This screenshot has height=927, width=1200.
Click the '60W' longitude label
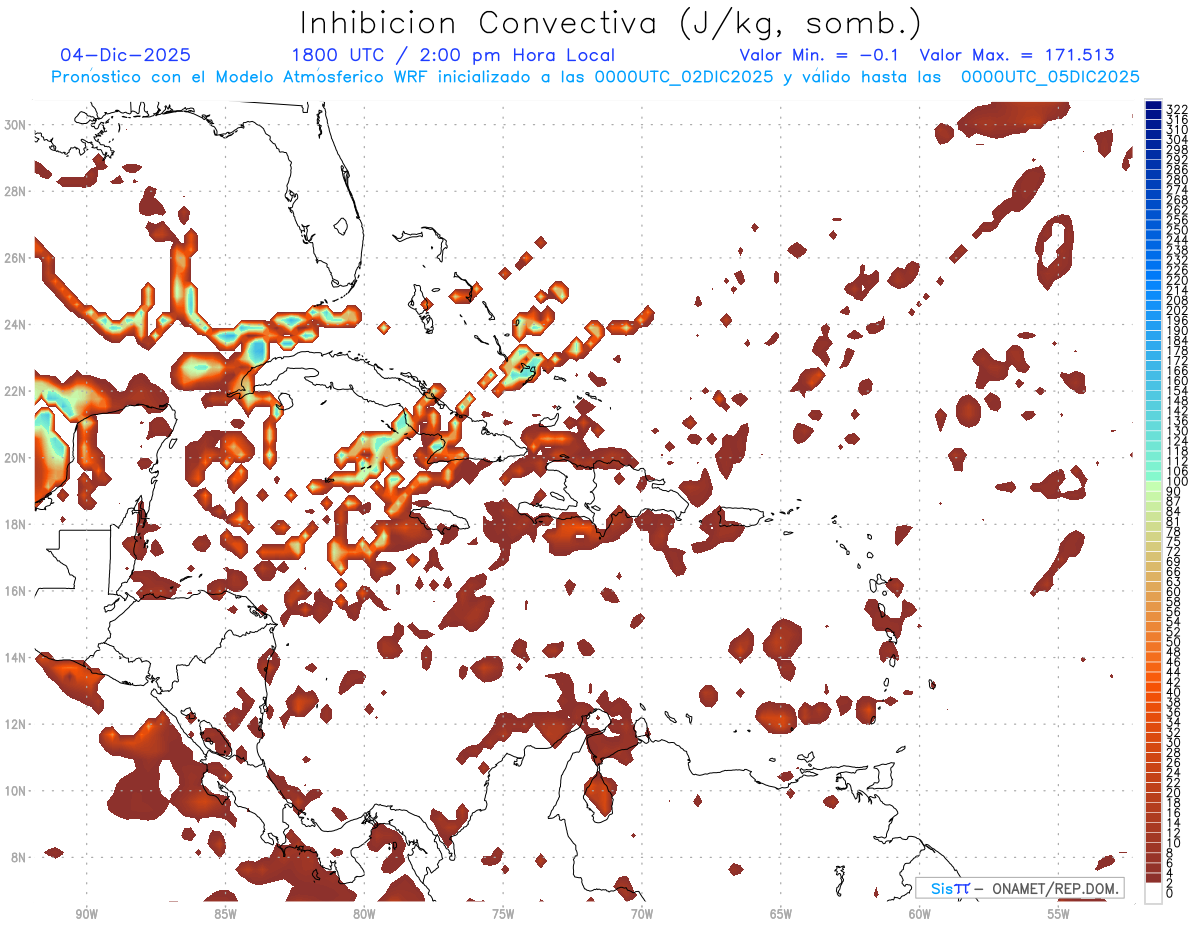pos(920,913)
